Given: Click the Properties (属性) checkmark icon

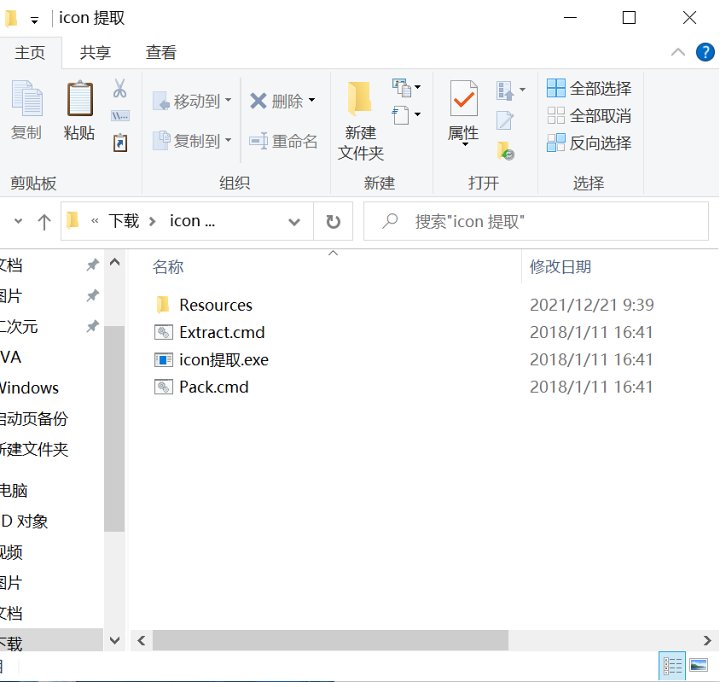Looking at the screenshot, I should [x=463, y=98].
